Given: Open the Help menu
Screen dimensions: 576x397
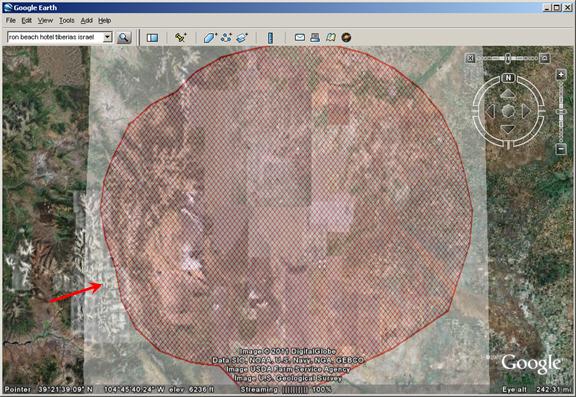Looking at the screenshot, I should pos(104,21).
